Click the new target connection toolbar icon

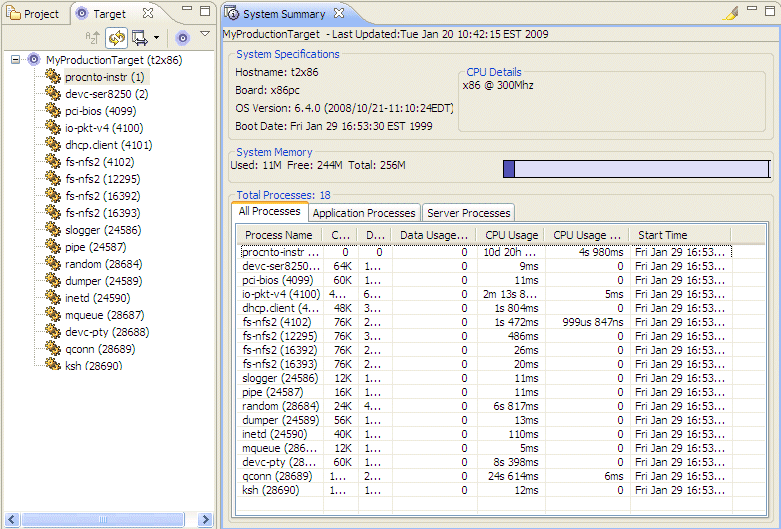tap(139, 38)
